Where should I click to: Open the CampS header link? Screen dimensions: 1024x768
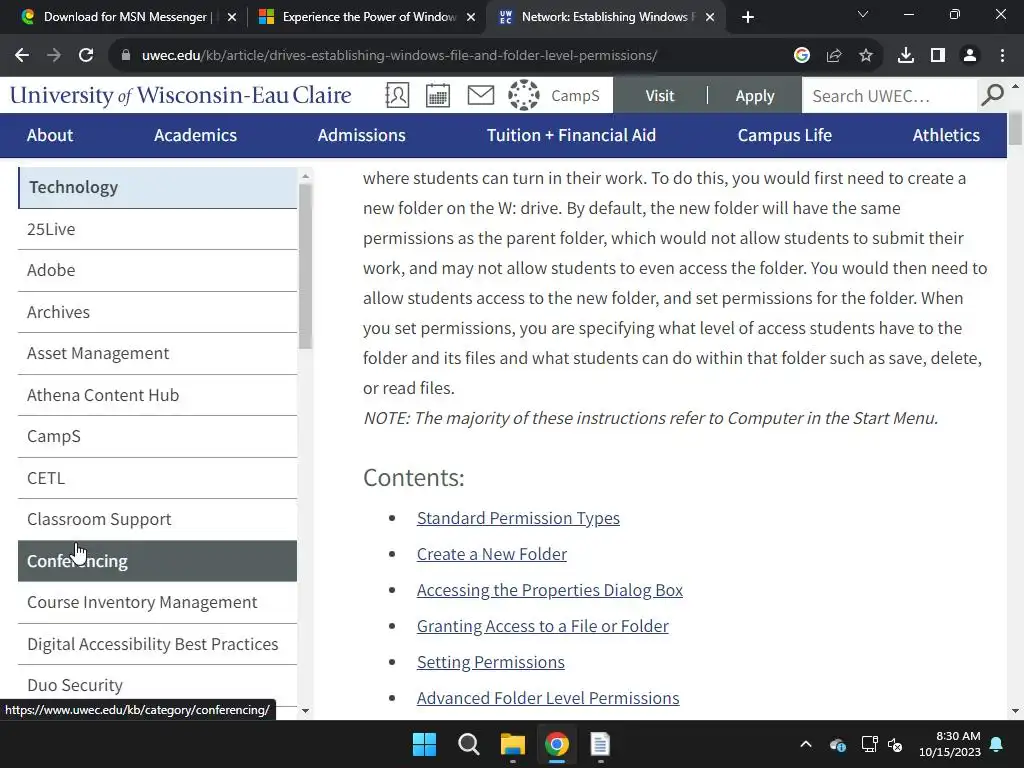point(575,96)
